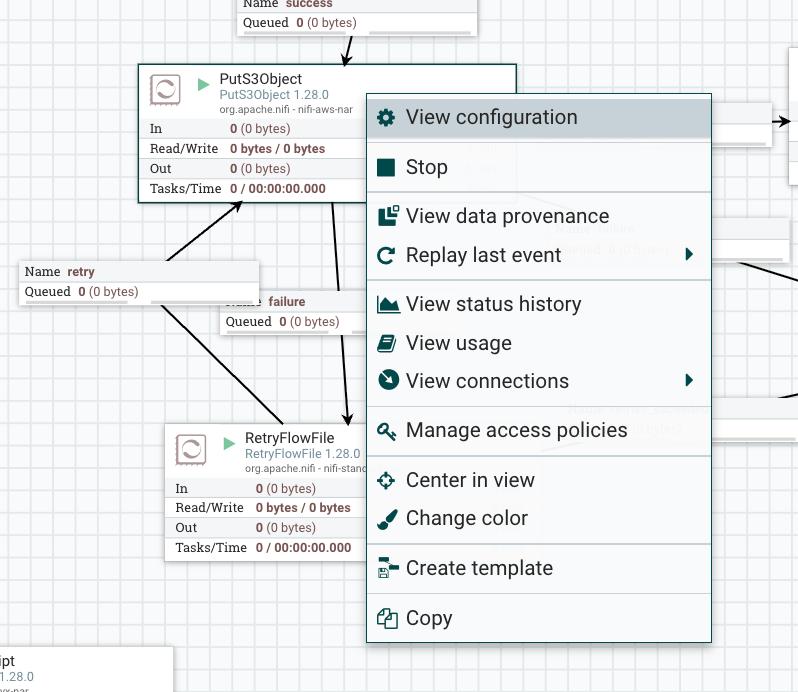Screen dimensions: 798x692
Task: Click the PutS3Object processor icon
Action: 165,89
